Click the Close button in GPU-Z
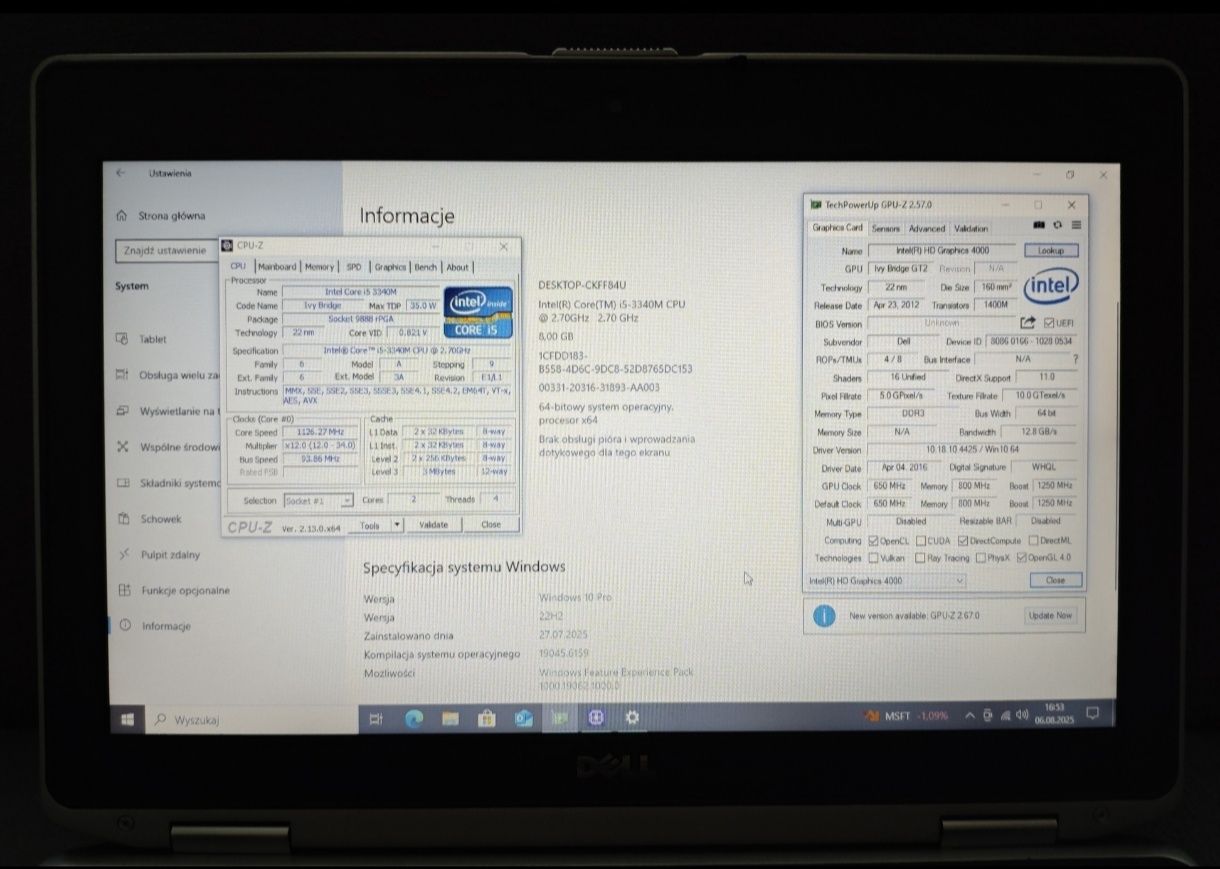Image resolution: width=1220 pixels, height=869 pixels. coord(1055,580)
